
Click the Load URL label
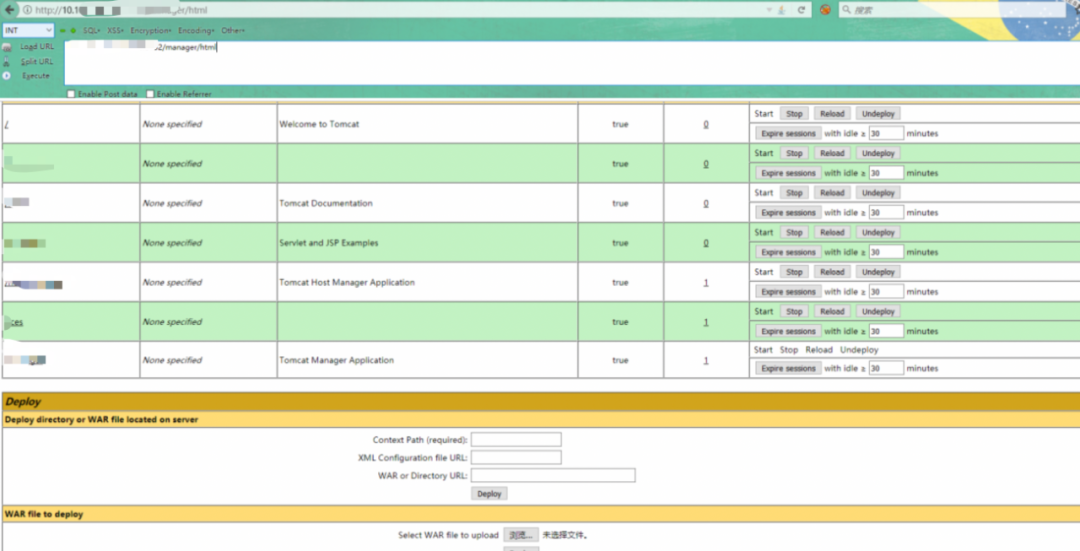(37, 47)
